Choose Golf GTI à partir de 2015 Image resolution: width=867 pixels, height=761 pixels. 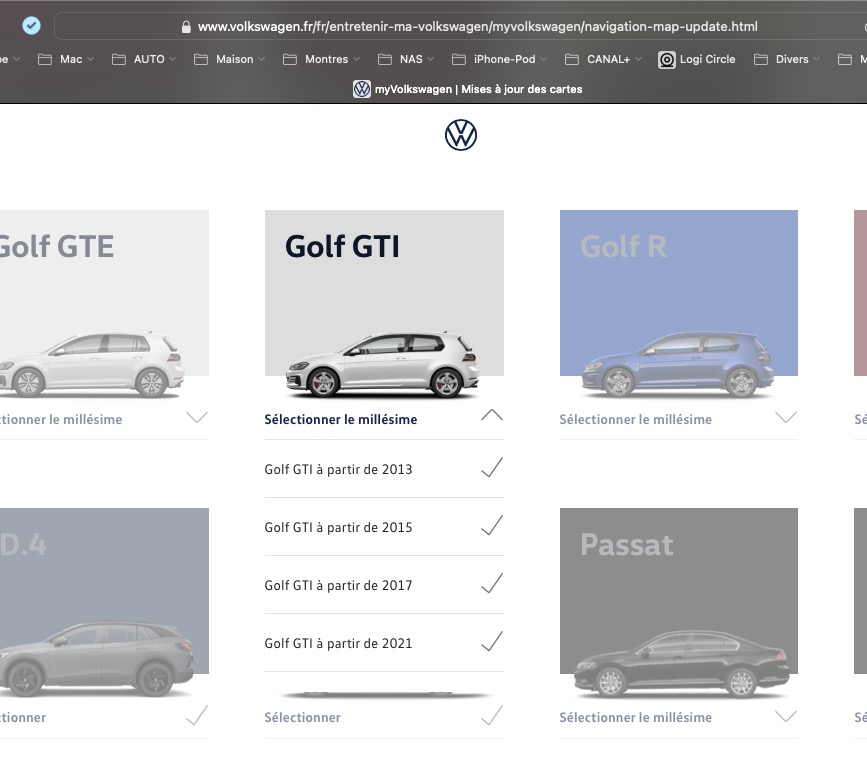tap(384, 527)
